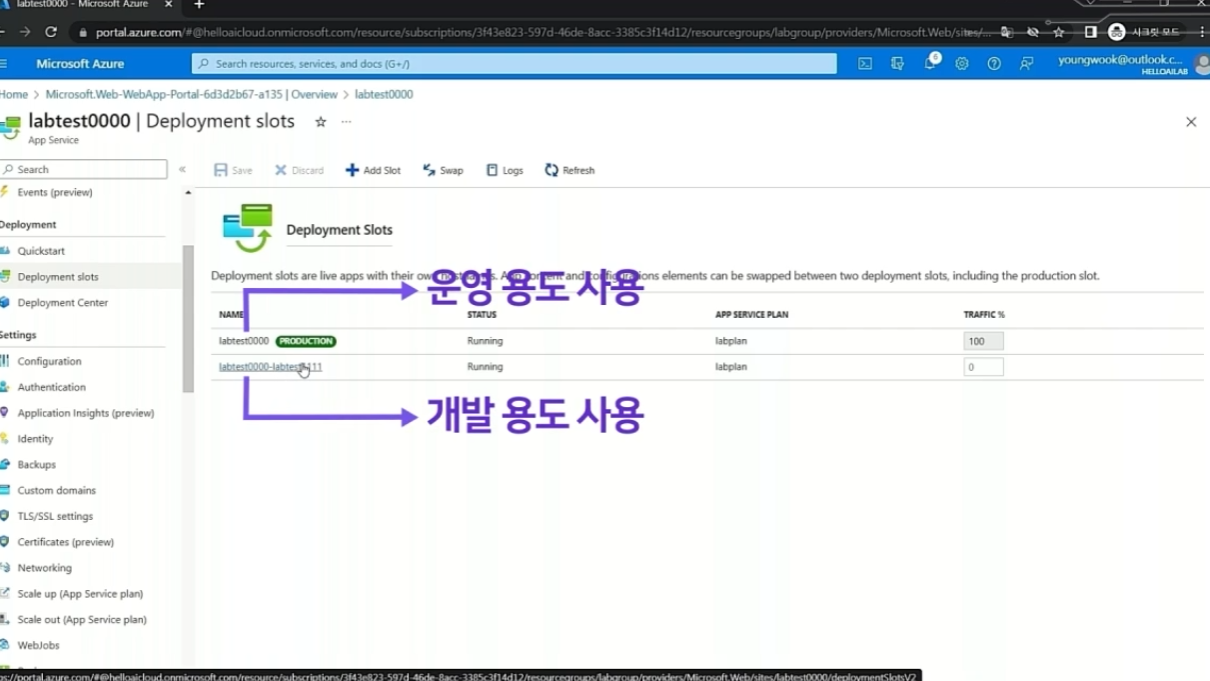Bookmark page with the star icon
The image size is (1210, 681).
(x=1059, y=32)
